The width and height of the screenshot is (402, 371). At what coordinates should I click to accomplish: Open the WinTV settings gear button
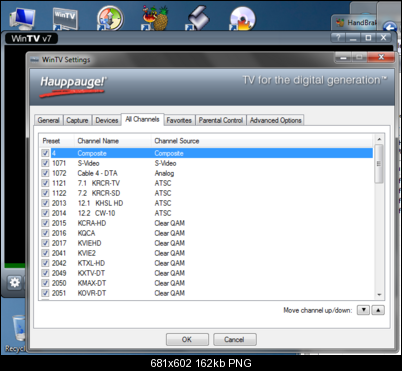point(15,283)
